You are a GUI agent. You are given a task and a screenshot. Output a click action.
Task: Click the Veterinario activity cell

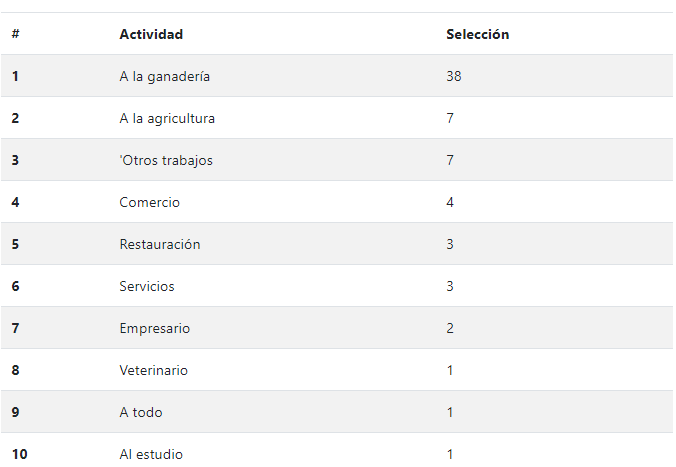pyautogui.click(x=153, y=370)
